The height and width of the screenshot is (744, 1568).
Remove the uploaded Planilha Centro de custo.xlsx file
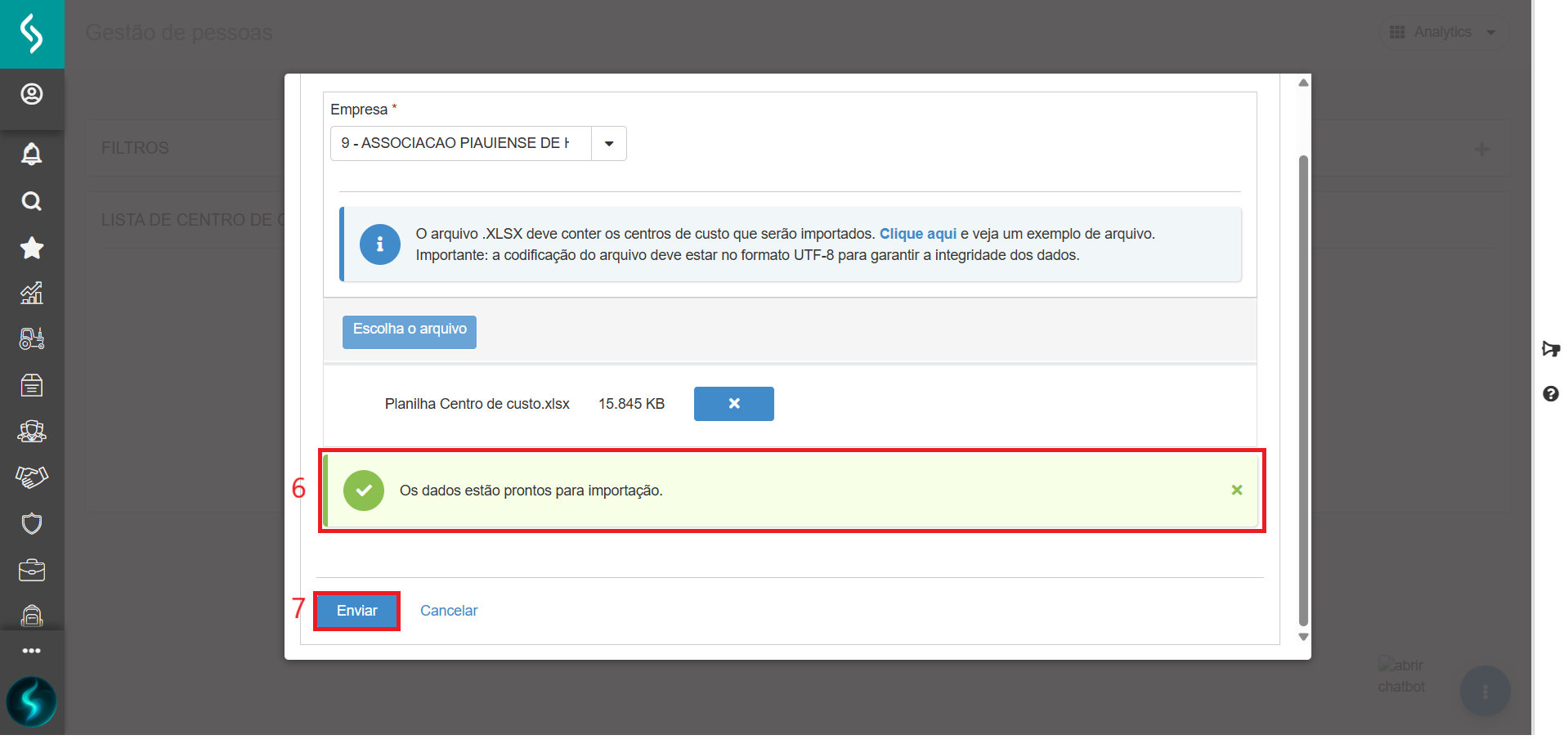(733, 404)
